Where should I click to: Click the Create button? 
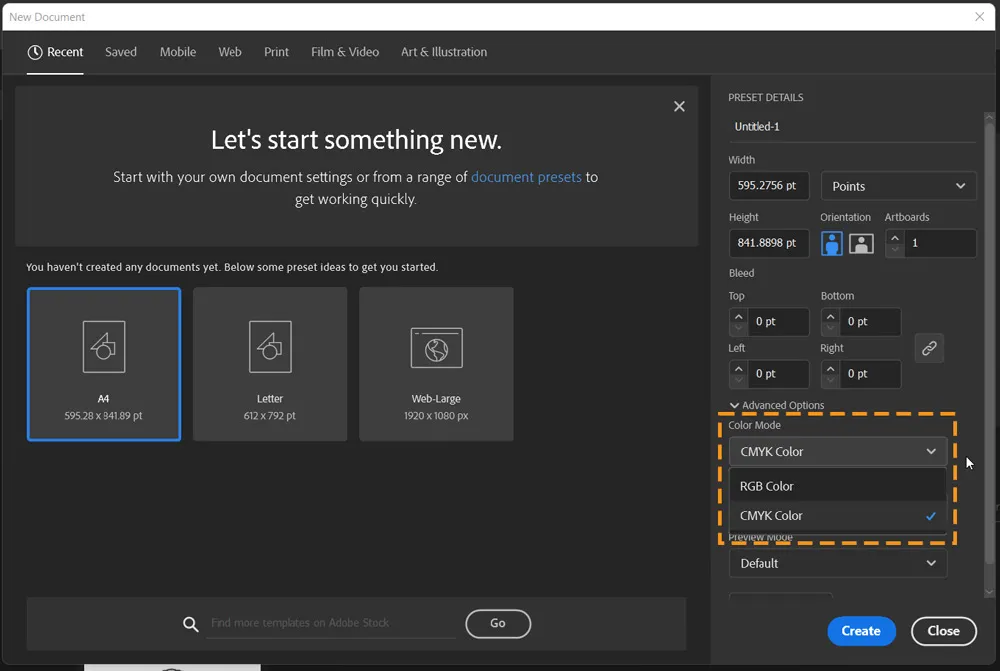[x=861, y=631]
